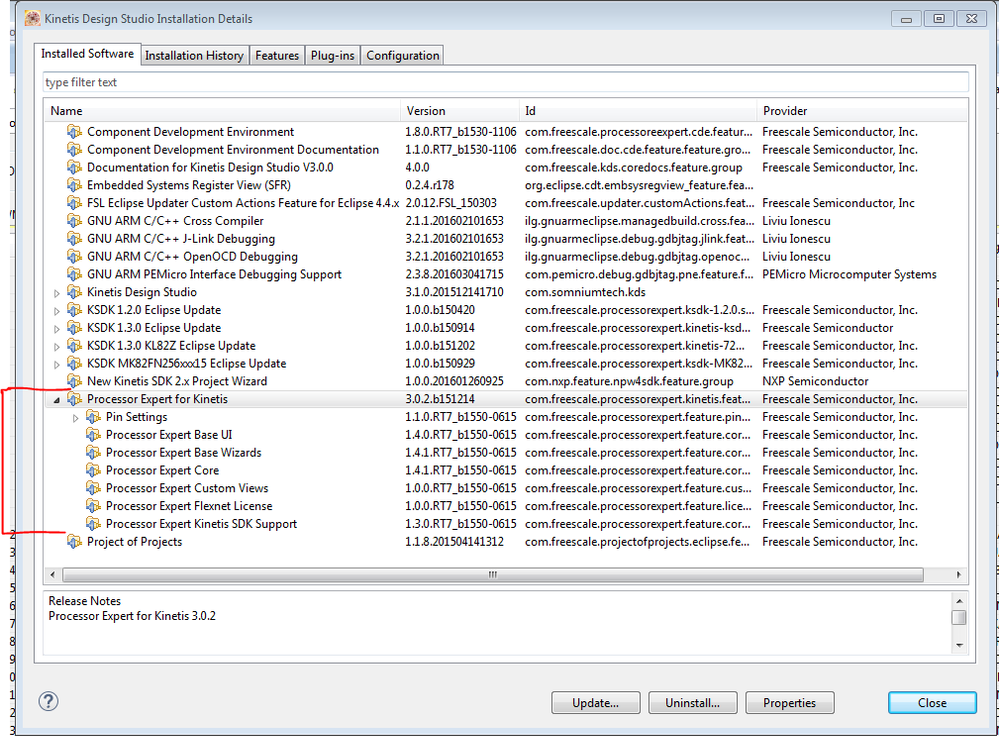Screen dimensions: 999x736
Task: Expand the KSDK MK82FN256xxx15 Eclipse Update node
Action: pos(57,364)
